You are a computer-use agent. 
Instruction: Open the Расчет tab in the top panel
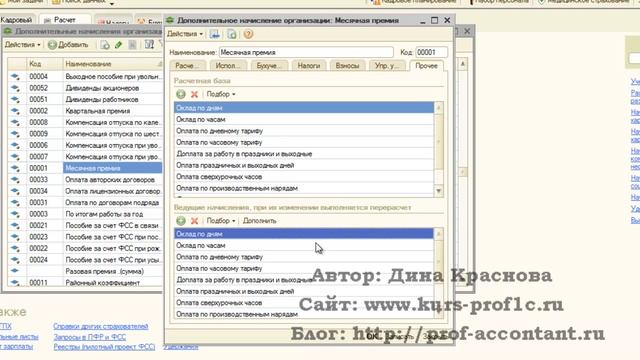point(65,20)
